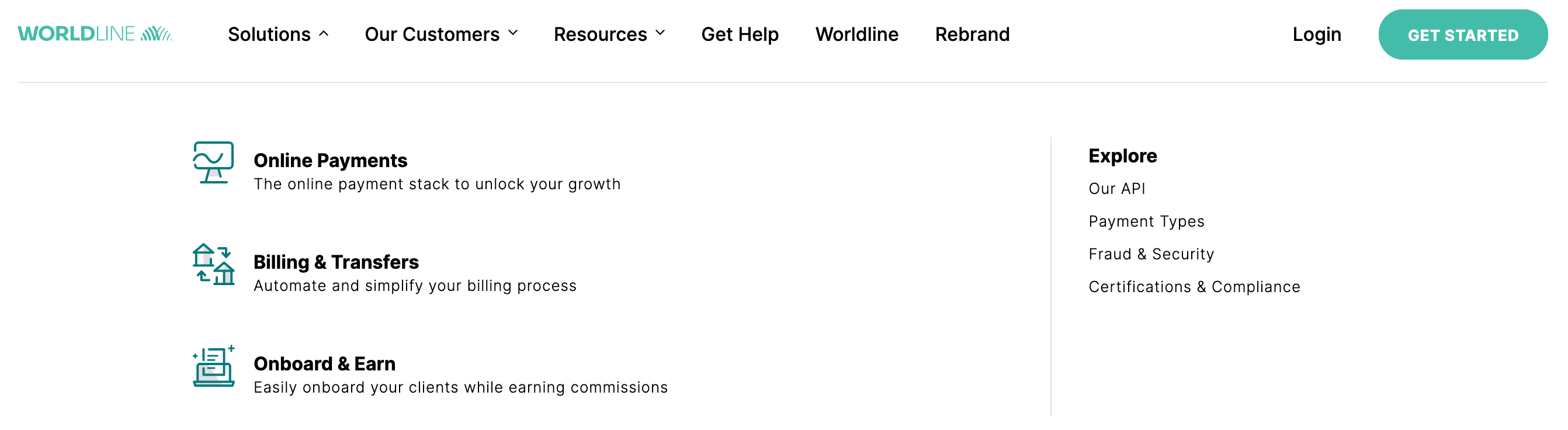This screenshot has width=1568, height=430.
Task: Open the Rebrand page
Action: [x=972, y=34]
